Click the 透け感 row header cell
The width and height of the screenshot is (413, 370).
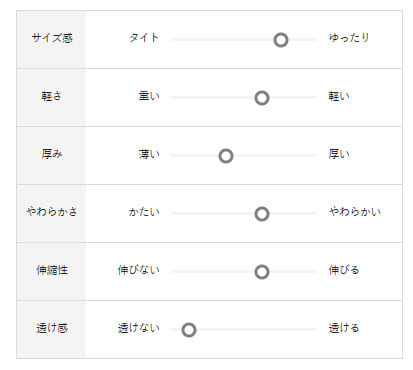pyautogui.click(x=51, y=330)
